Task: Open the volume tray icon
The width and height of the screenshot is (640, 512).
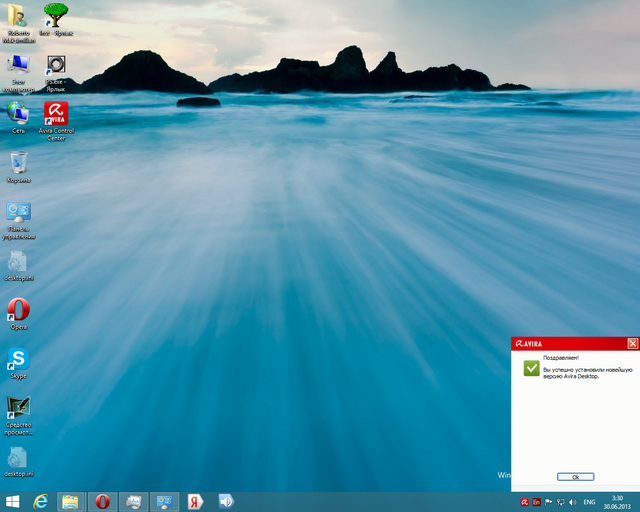Action: point(573,502)
